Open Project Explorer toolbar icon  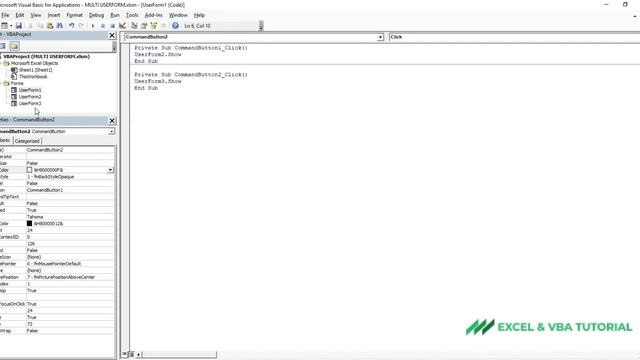click(x=134, y=26)
